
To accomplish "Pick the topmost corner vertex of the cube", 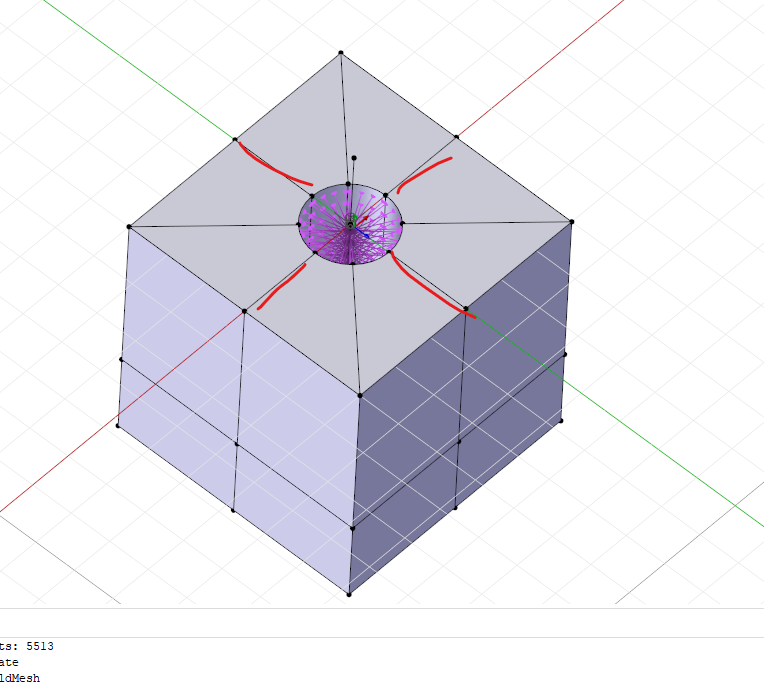I will pos(341,53).
